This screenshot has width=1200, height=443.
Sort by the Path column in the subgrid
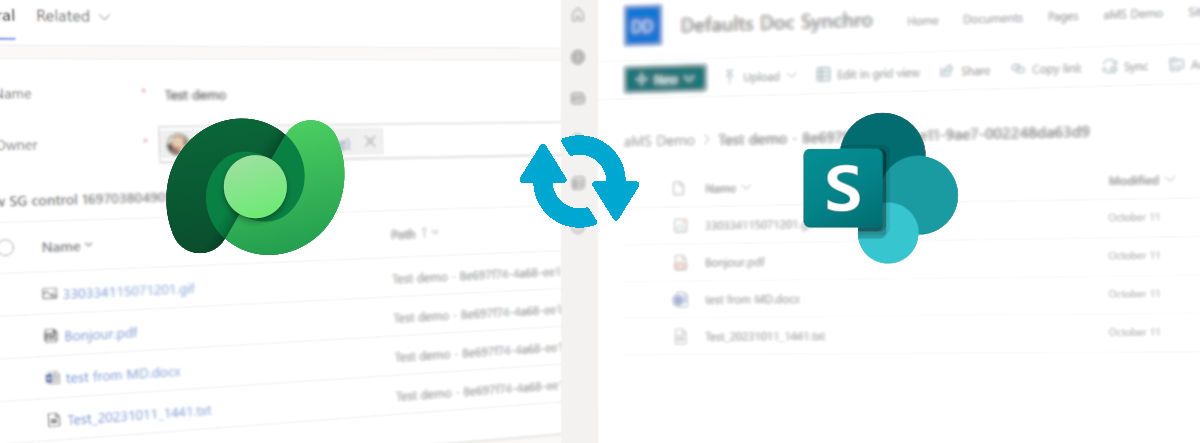coord(415,234)
